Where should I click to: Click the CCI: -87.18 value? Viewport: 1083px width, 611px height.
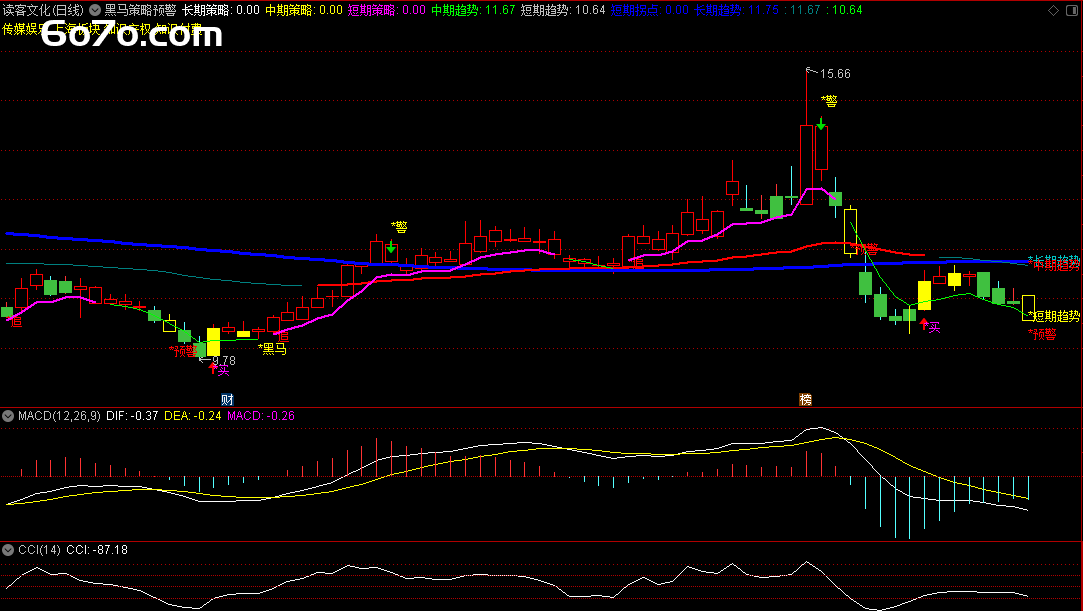pyautogui.click(x=97, y=550)
